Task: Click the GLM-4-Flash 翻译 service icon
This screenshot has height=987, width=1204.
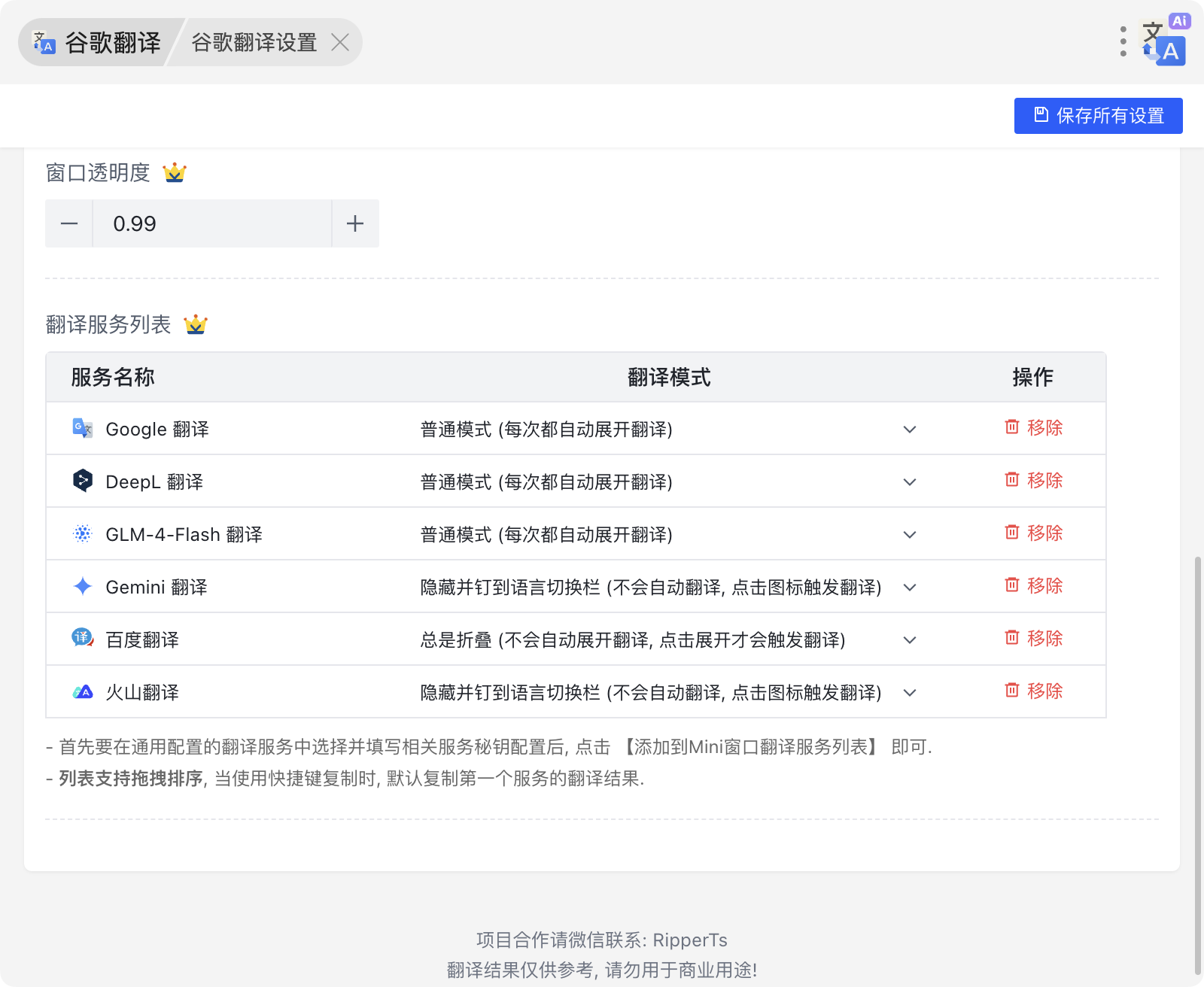Action: (x=82, y=533)
